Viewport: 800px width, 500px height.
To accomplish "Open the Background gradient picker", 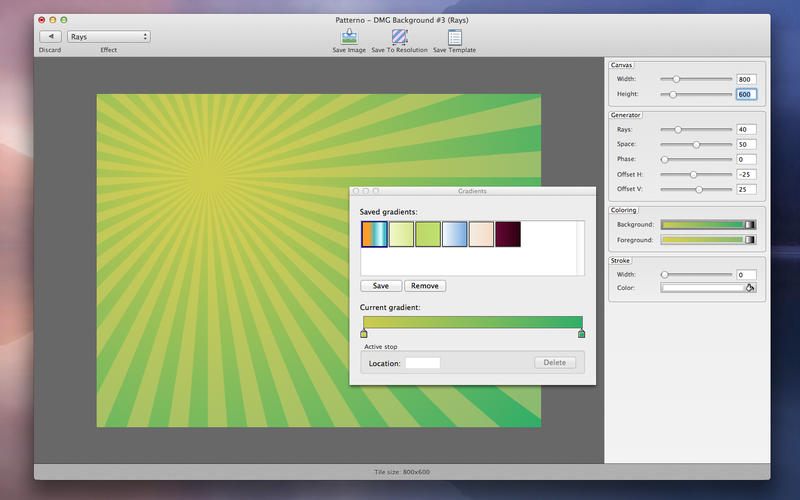I will pos(708,224).
